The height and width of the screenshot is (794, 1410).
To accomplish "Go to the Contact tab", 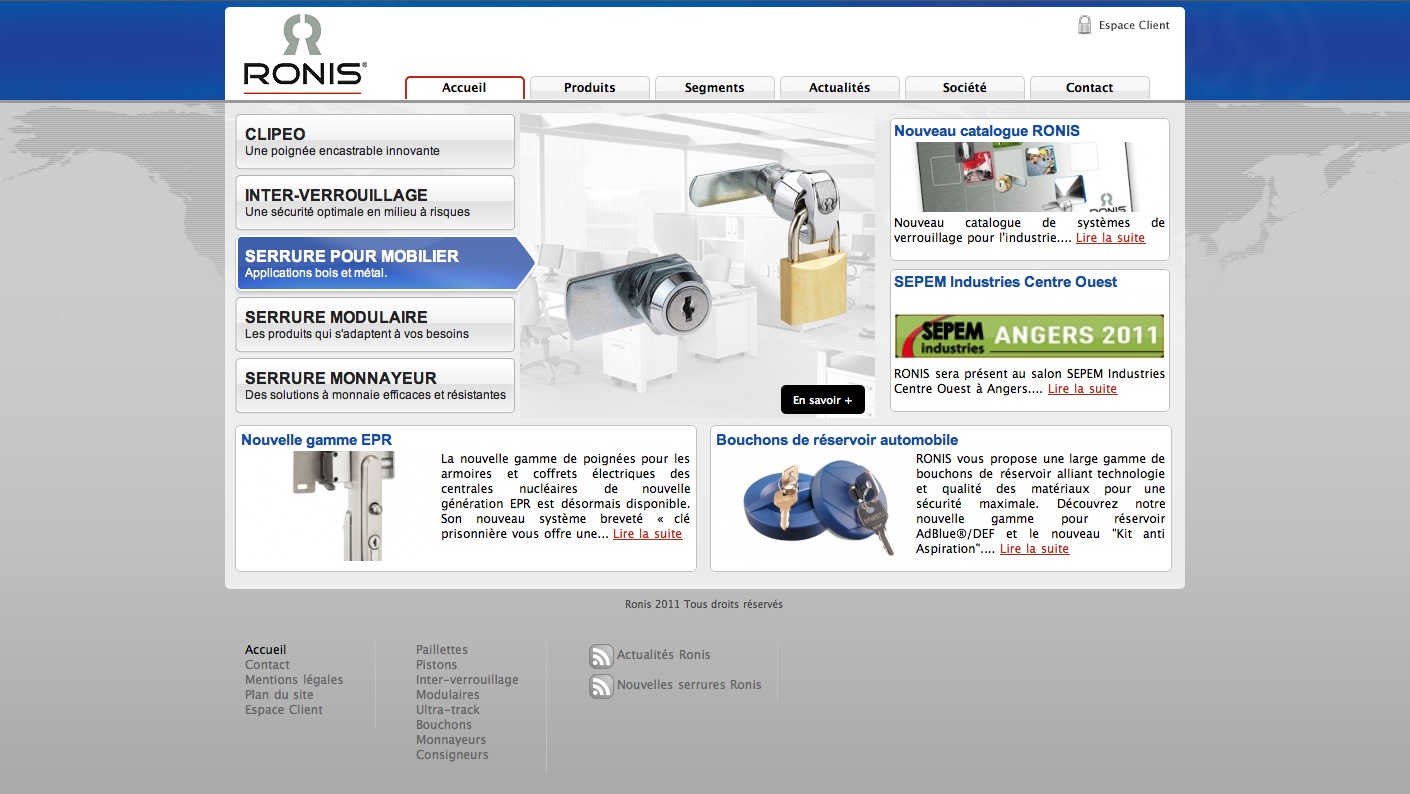I will (x=1090, y=88).
